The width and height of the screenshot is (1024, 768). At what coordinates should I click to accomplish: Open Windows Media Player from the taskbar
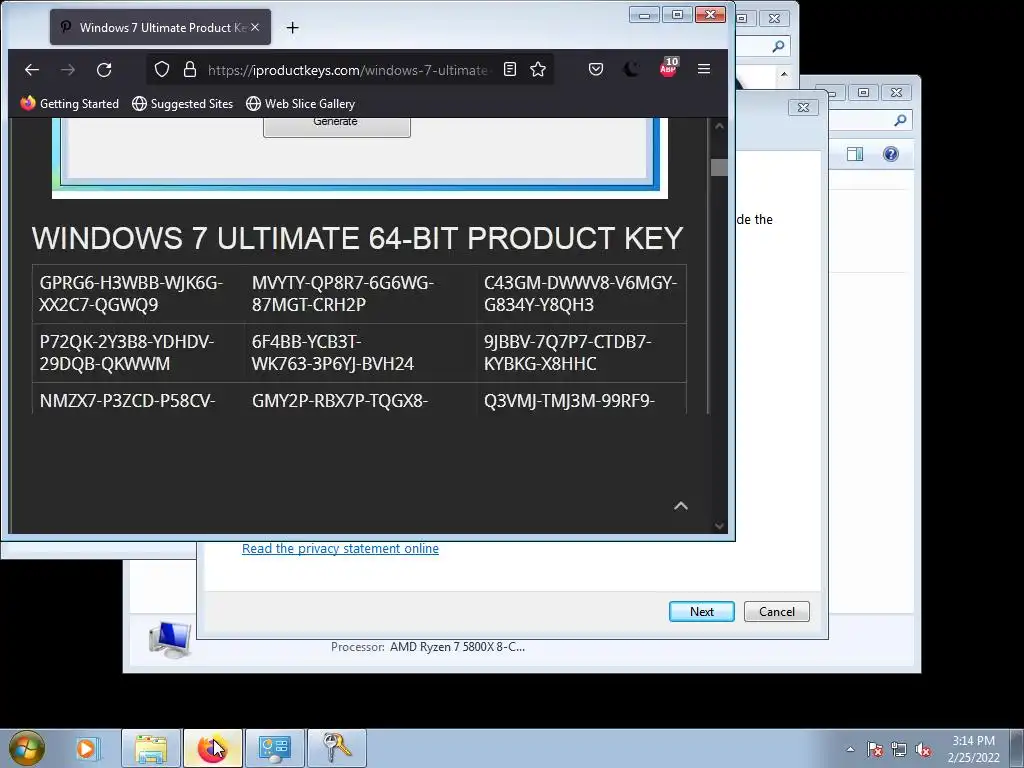click(x=86, y=748)
